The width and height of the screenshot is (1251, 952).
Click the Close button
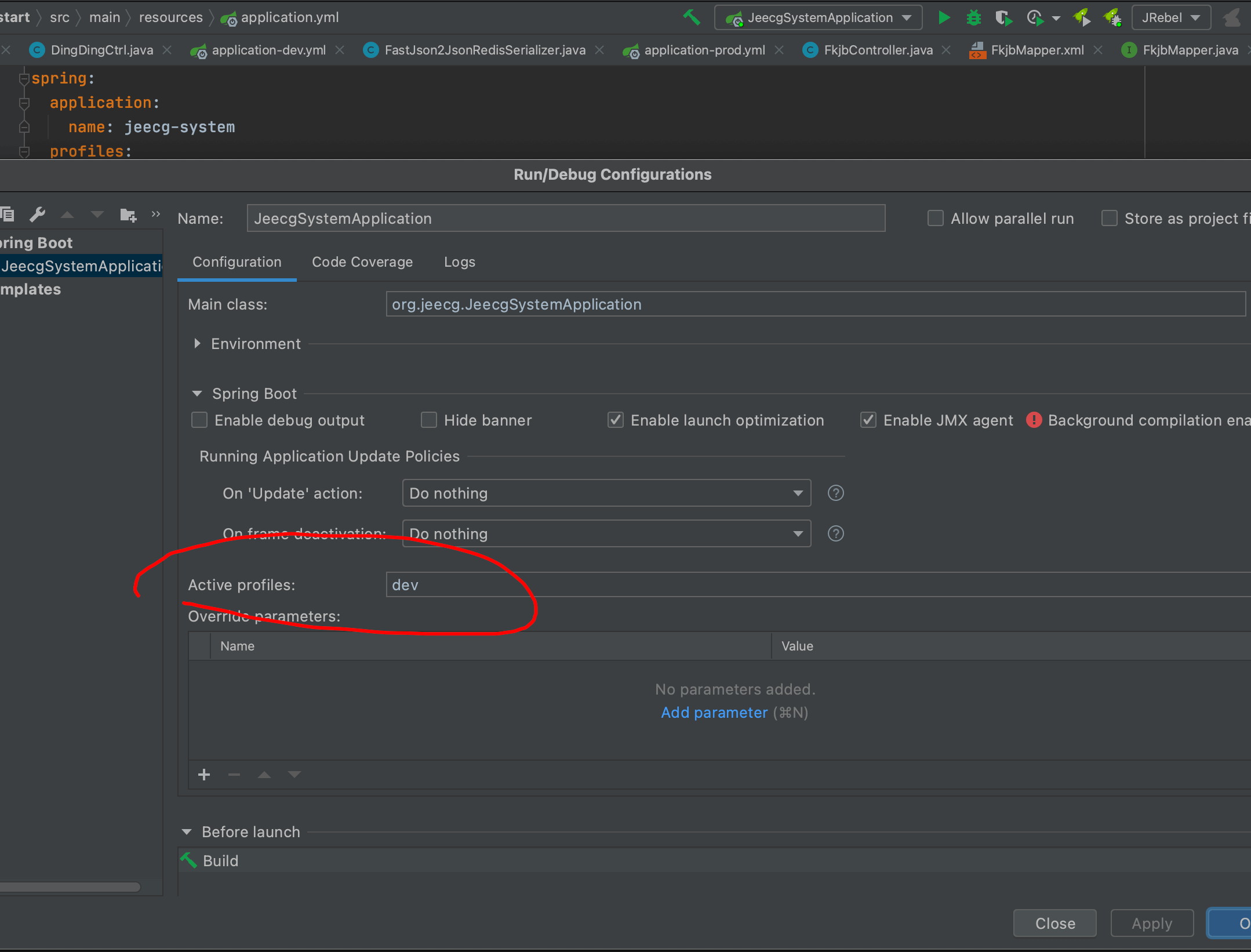pos(1054,923)
